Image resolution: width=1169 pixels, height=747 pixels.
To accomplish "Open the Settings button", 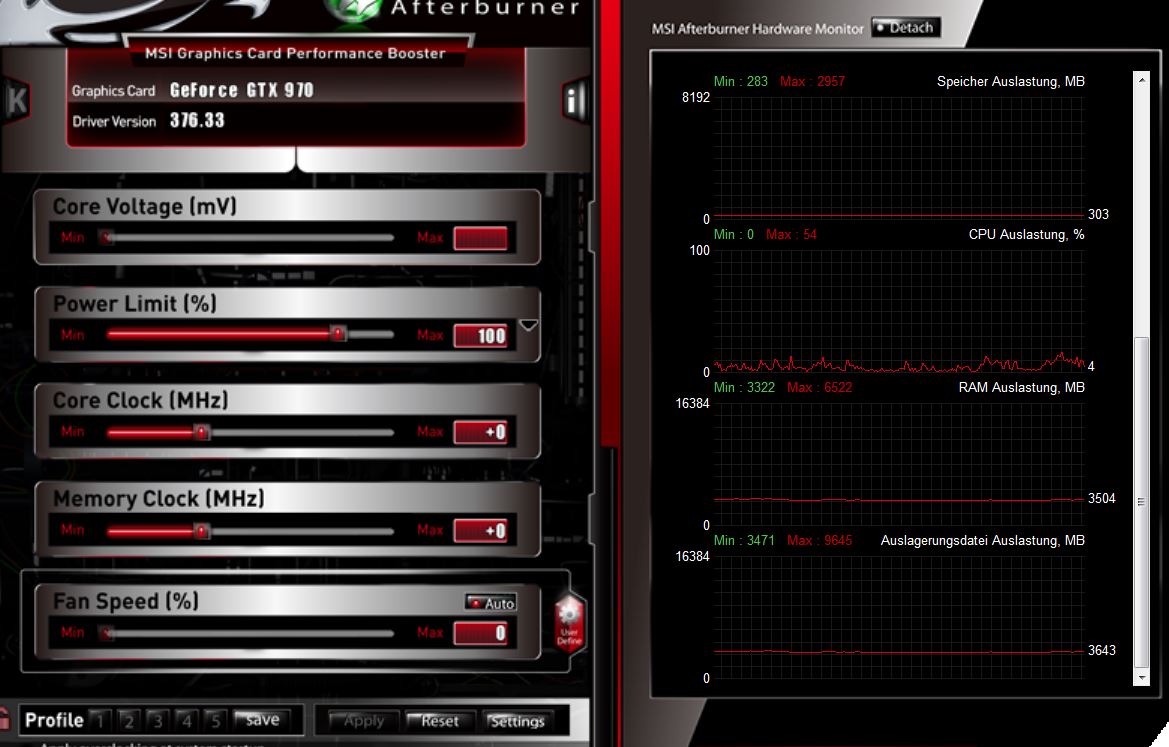I will click(518, 721).
